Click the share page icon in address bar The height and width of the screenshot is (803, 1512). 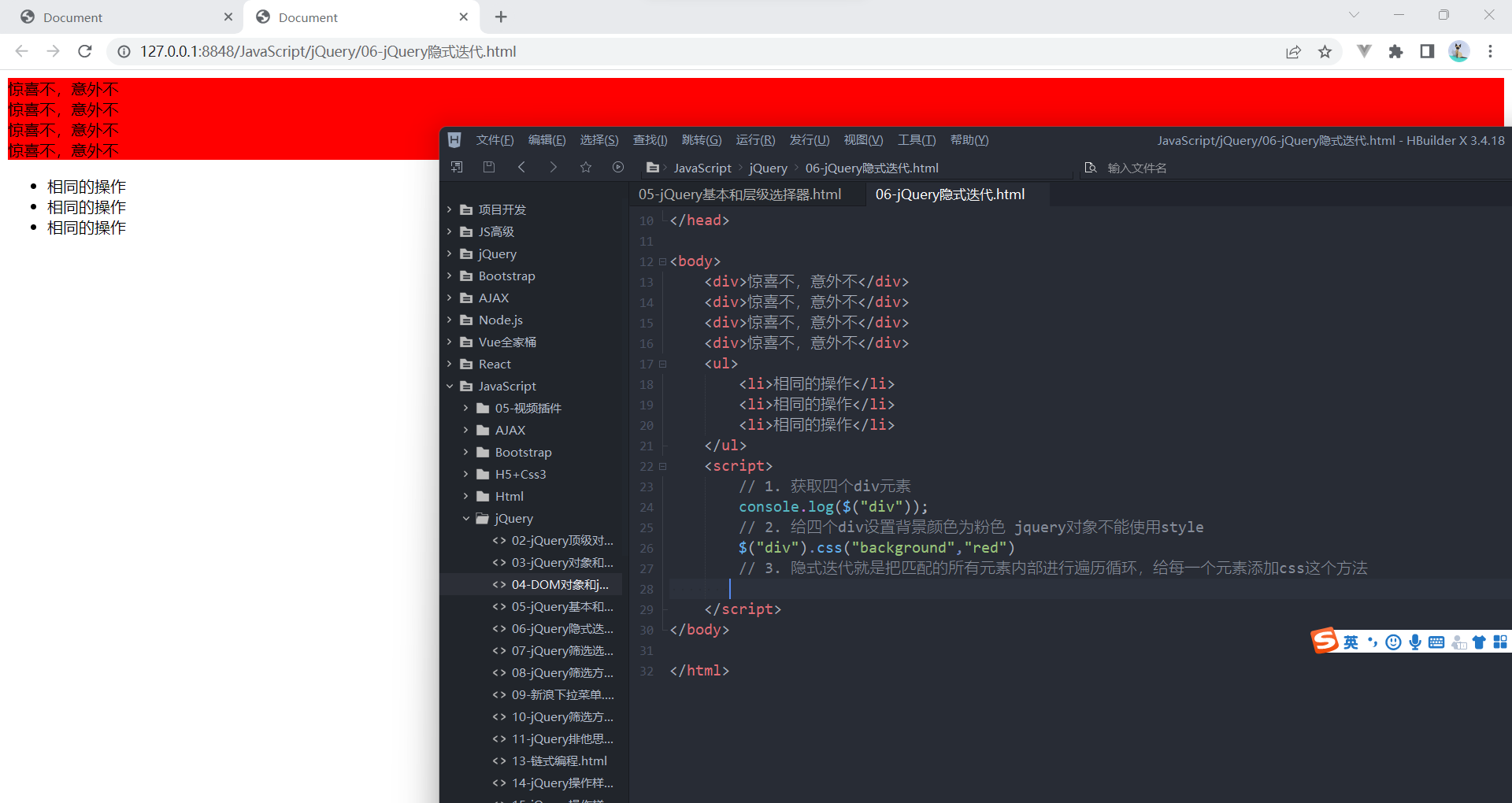point(1293,51)
